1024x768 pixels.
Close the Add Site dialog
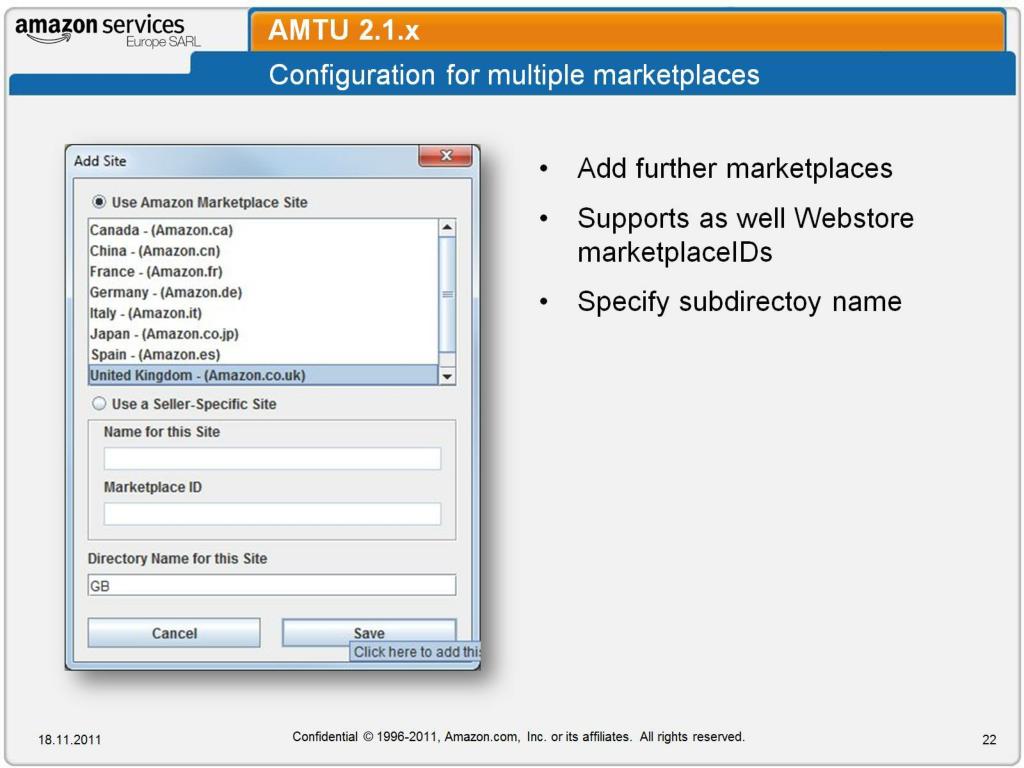click(445, 155)
